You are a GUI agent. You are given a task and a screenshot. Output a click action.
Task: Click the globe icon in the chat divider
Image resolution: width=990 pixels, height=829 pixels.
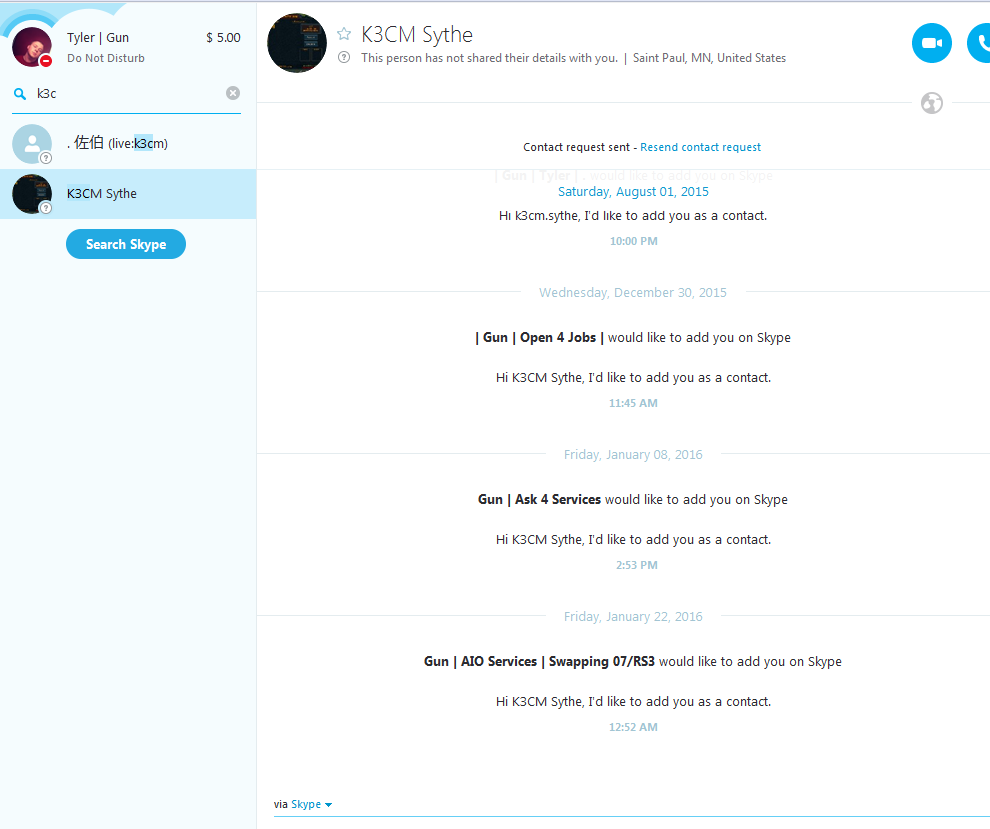click(931, 103)
